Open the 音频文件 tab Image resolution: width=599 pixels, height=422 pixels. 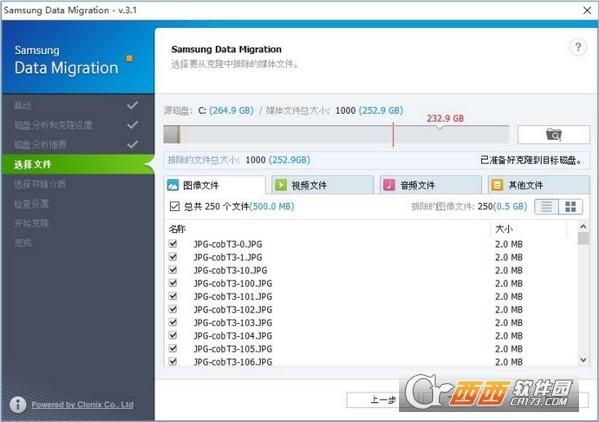pyautogui.click(x=431, y=185)
